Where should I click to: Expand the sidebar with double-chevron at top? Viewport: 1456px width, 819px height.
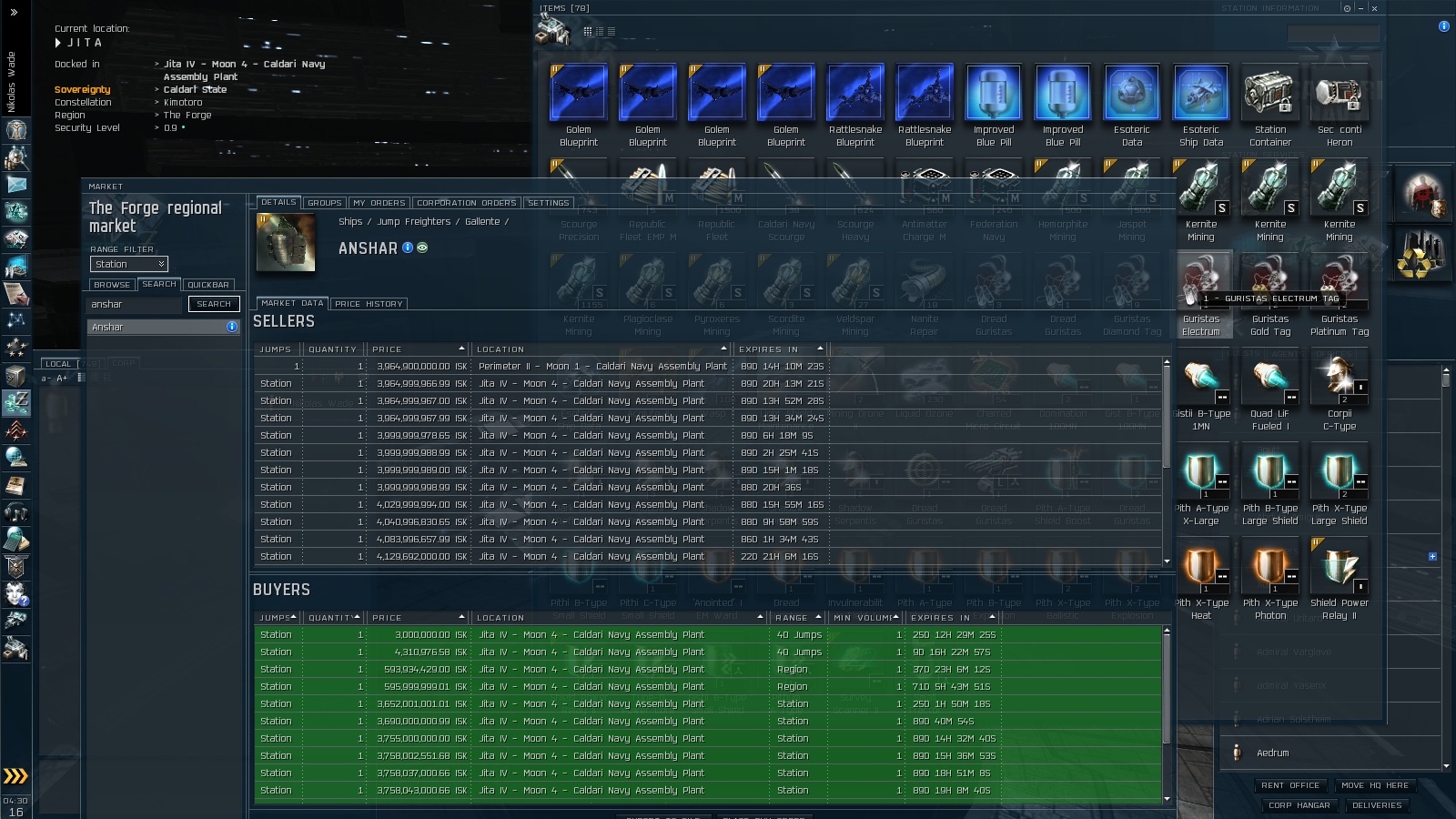[15, 13]
